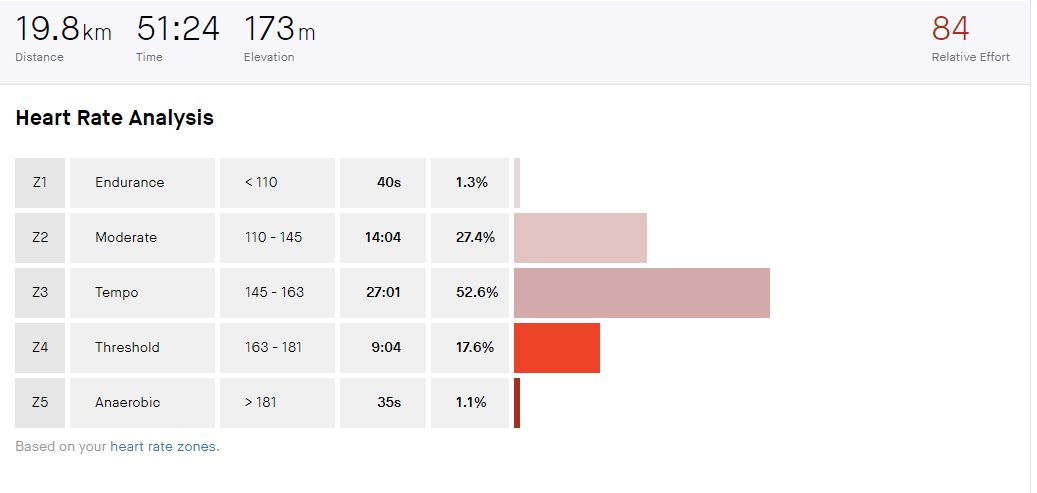Click the Endurance zone name
The image size is (1037, 493).
click(x=129, y=183)
